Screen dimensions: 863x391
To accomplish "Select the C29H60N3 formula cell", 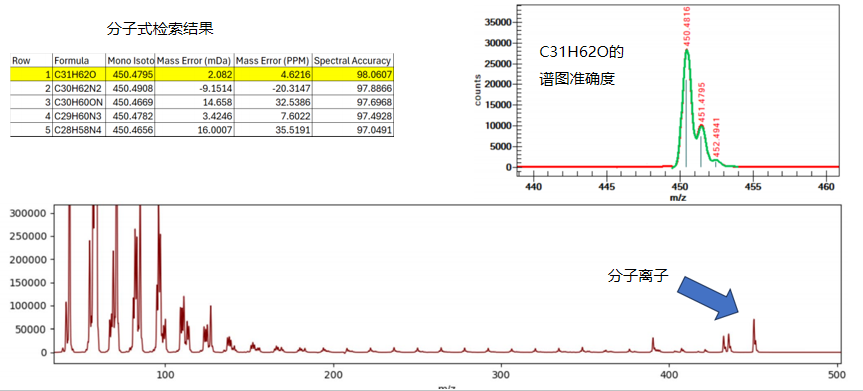I will point(79,116).
